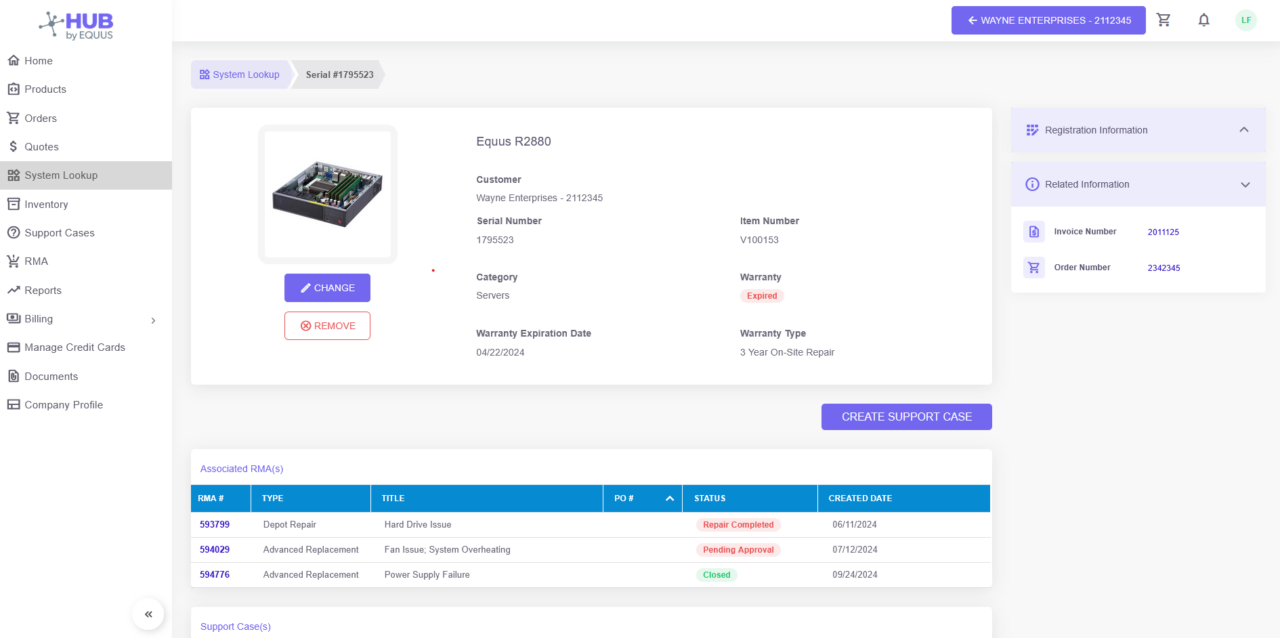The width and height of the screenshot is (1280, 638).
Task: Sort by PO # column arrow
Action: tap(670, 498)
